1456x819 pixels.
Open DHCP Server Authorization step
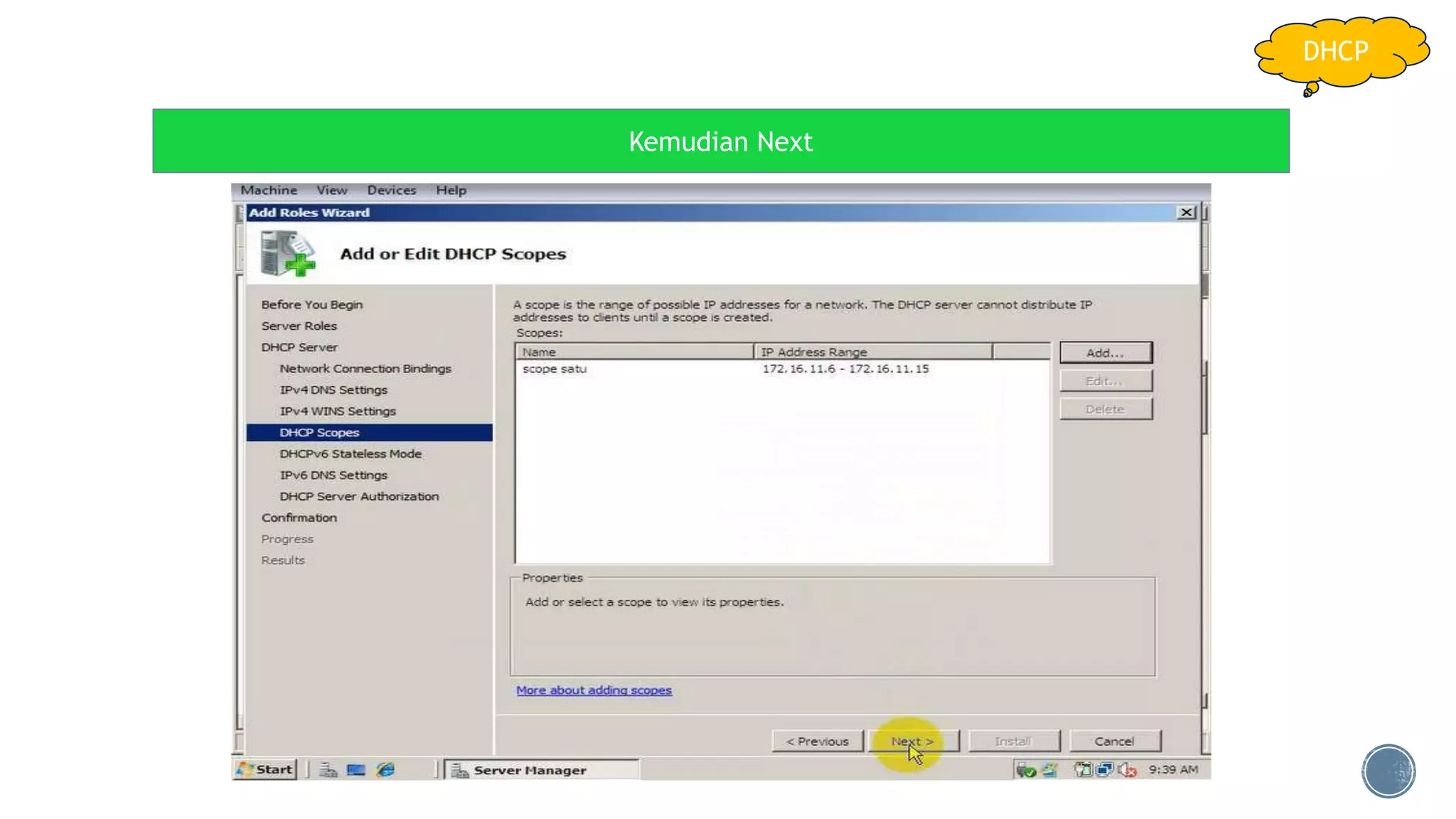click(x=359, y=496)
